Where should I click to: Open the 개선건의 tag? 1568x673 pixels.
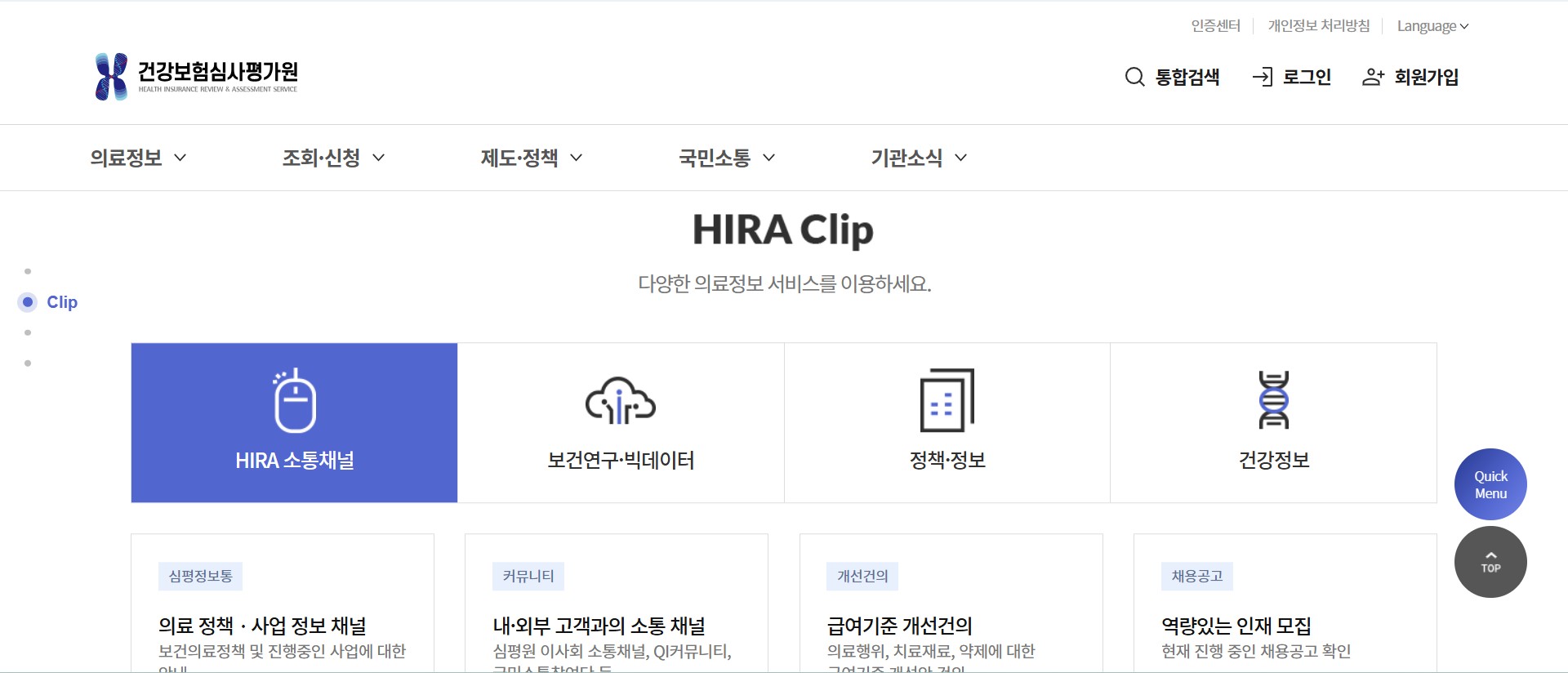click(x=862, y=577)
